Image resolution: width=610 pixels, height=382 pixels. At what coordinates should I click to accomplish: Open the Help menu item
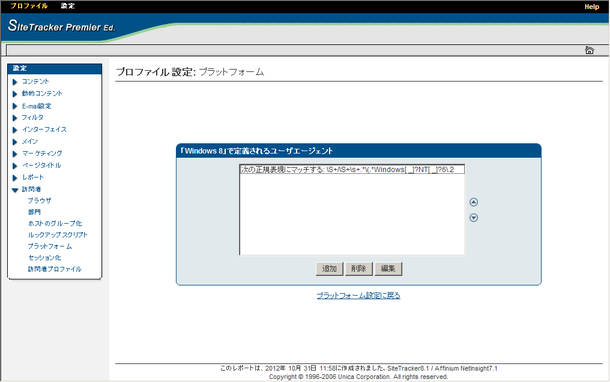tap(591, 7)
